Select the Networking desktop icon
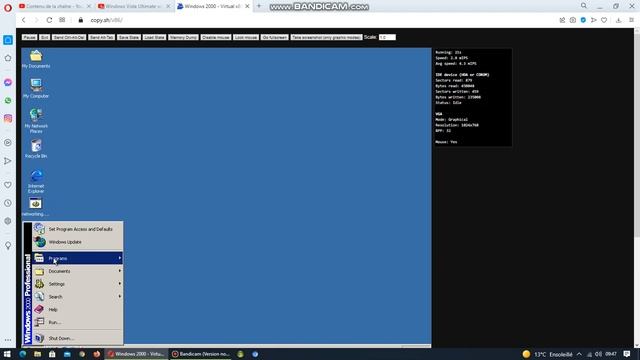Viewport: 640px width, 360px height. [x=35, y=207]
